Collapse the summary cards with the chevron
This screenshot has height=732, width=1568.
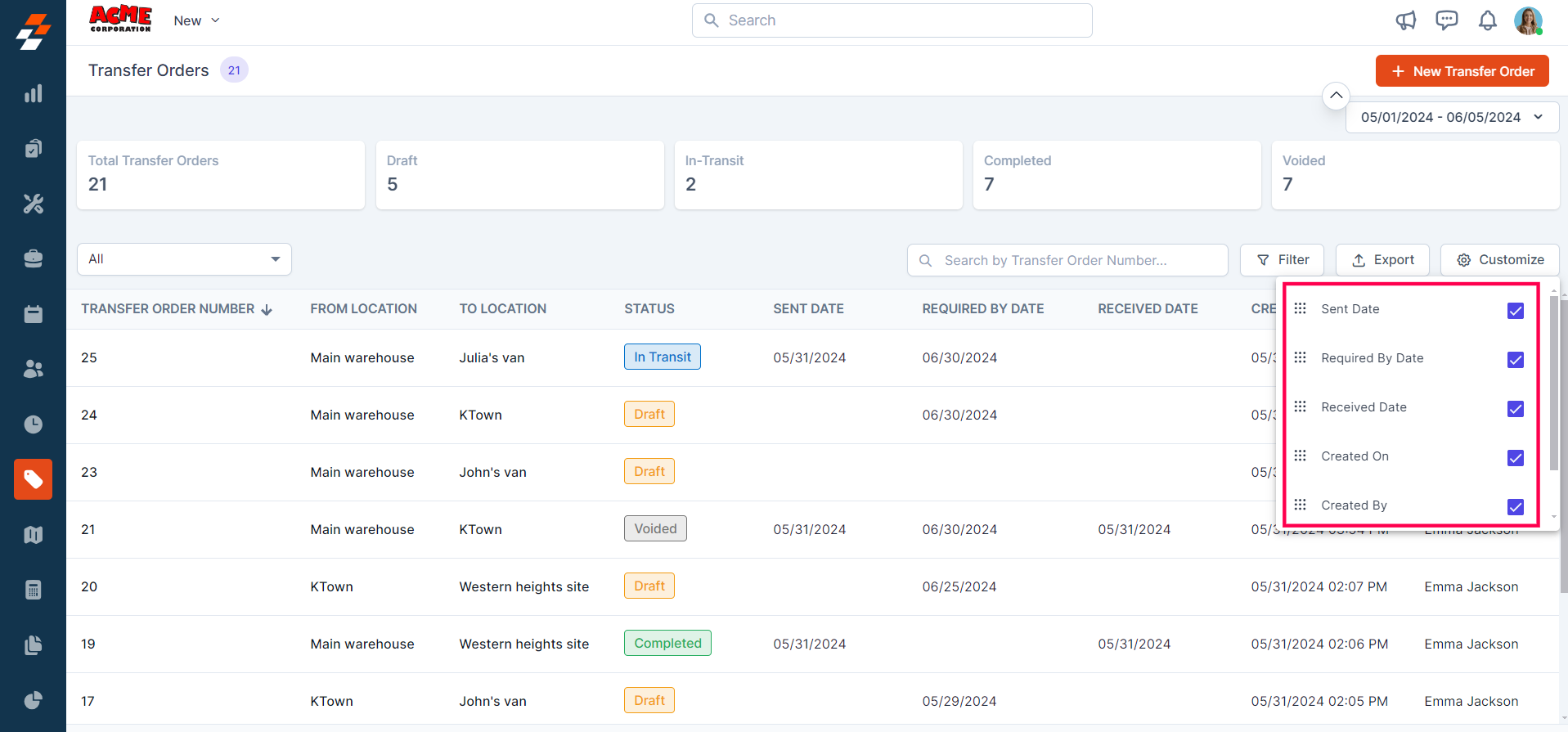click(1335, 96)
